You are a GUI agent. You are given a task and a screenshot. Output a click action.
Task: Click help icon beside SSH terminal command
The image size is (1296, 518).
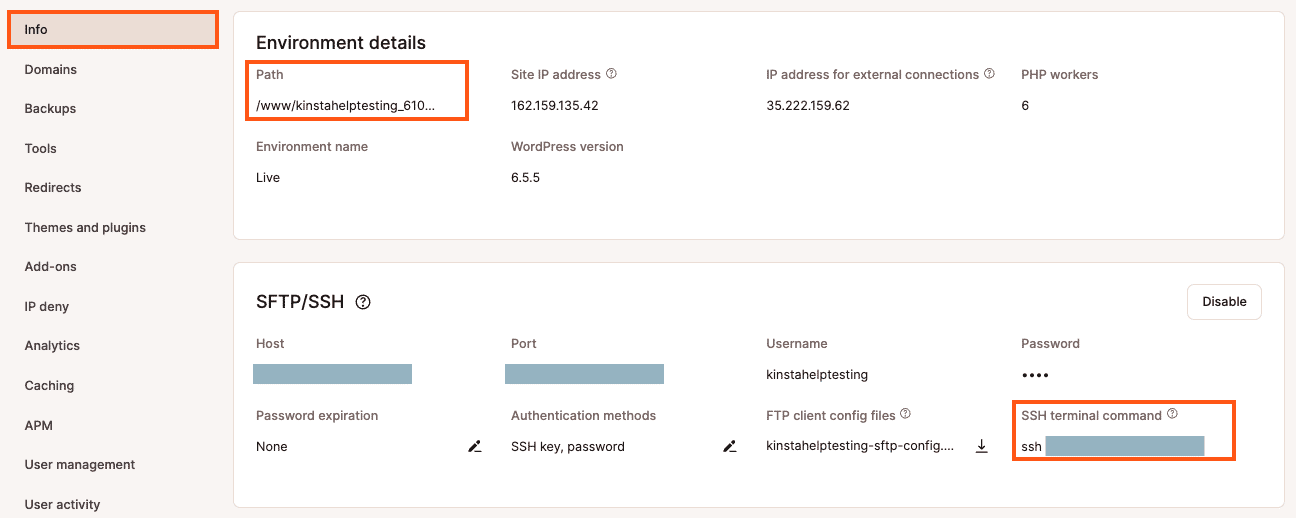coord(1173,414)
